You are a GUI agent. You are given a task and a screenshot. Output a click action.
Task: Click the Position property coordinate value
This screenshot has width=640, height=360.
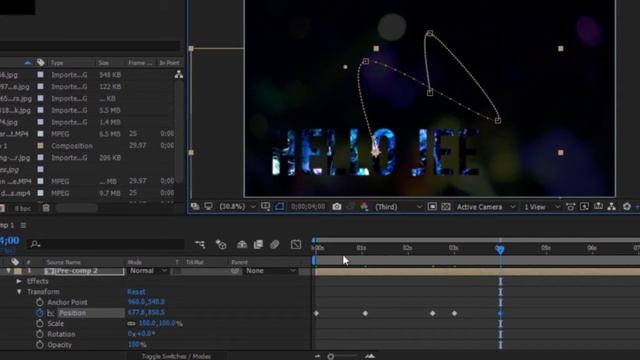(x=146, y=313)
